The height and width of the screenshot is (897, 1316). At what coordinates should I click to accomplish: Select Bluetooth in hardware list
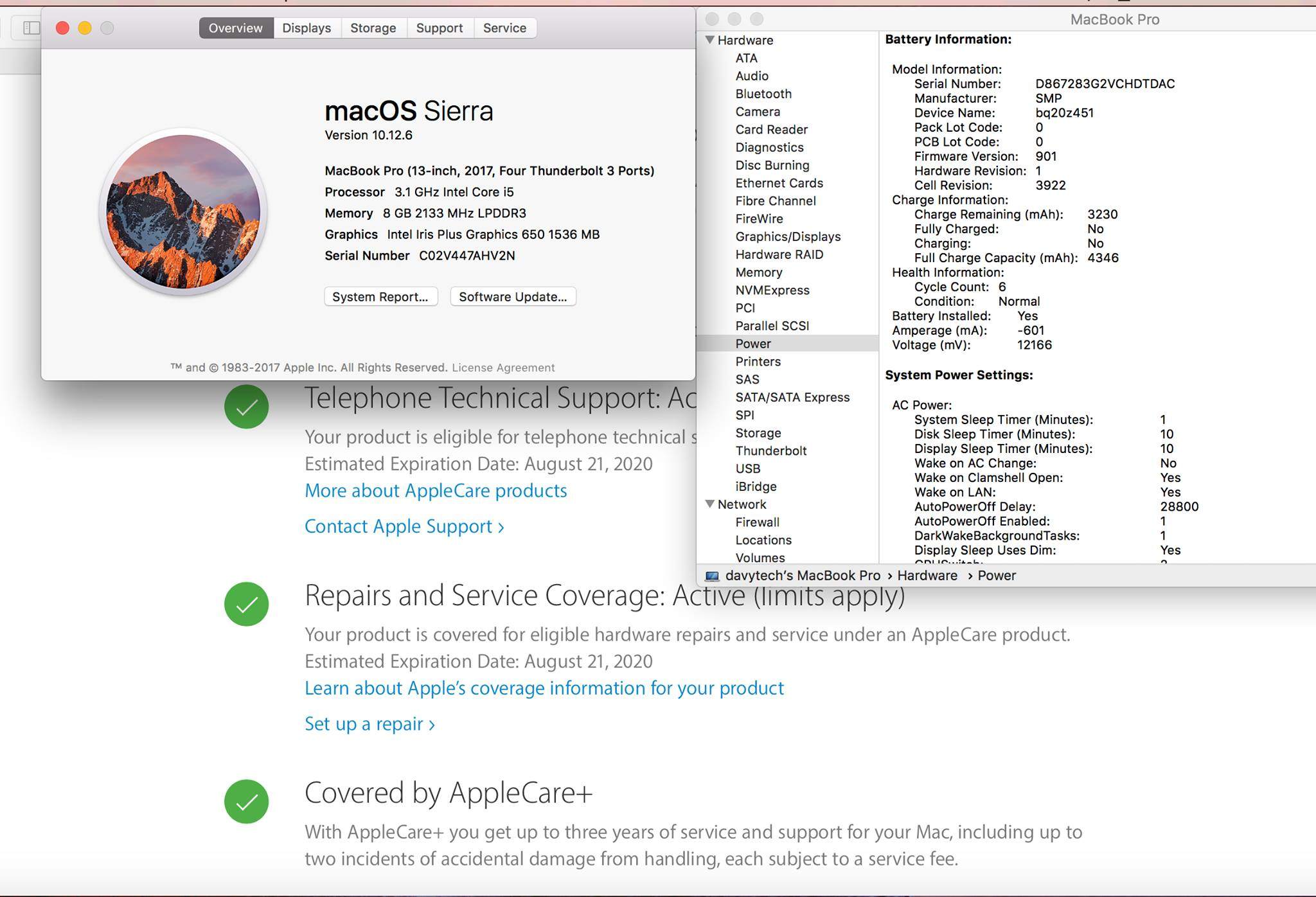point(763,94)
